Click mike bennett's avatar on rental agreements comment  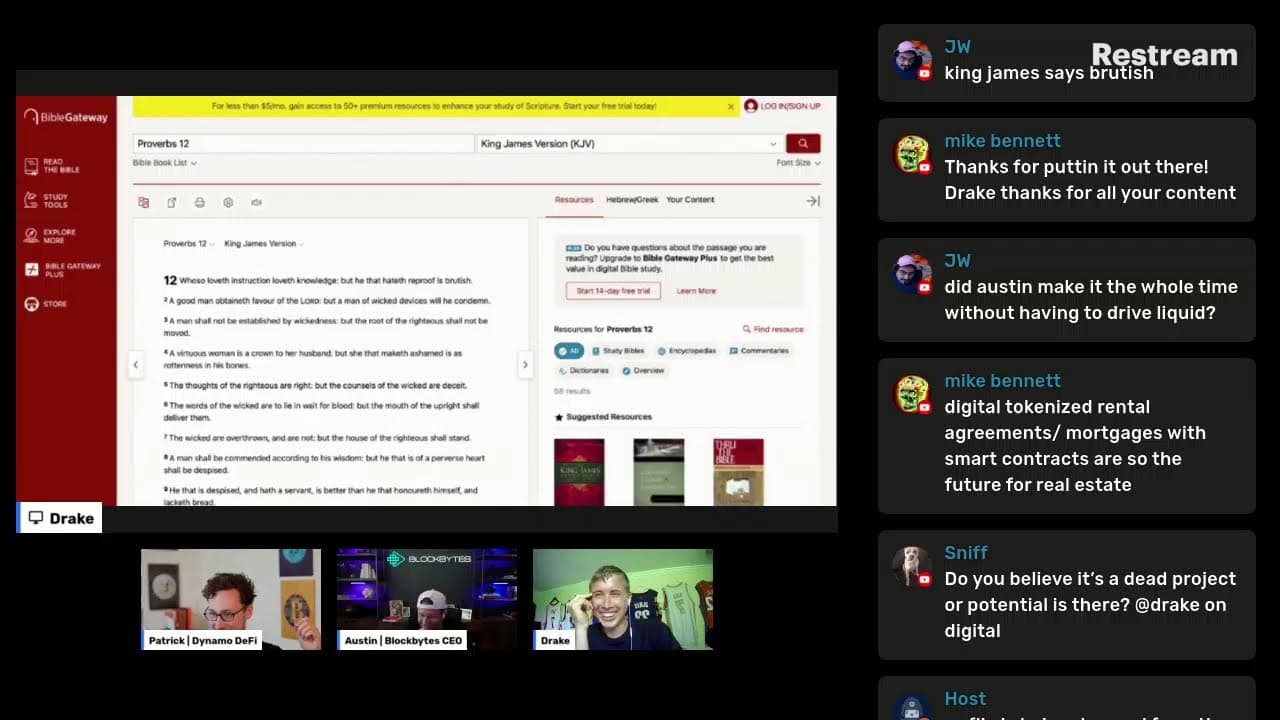pyautogui.click(x=912, y=395)
